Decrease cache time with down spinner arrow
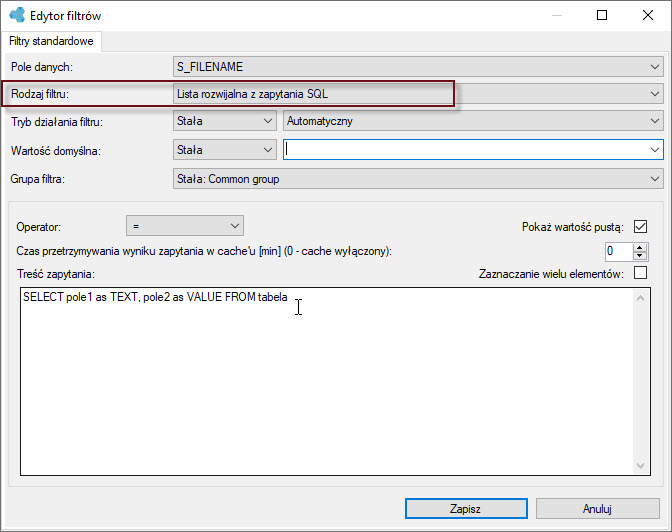Image resolution: width=672 pixels, height=532 pixels. [x=640, y=256]
